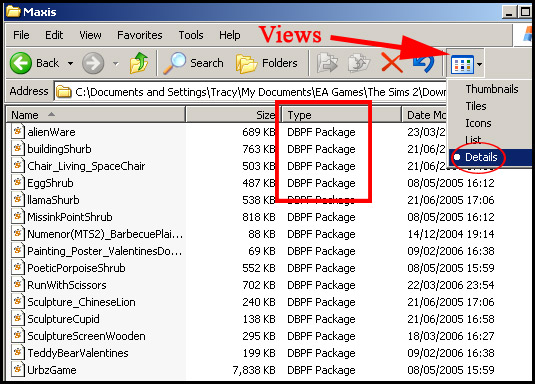Click the blue Undo arrow icon
The width and height of the screenshot is (535, 384).
(x=423, y=63)
